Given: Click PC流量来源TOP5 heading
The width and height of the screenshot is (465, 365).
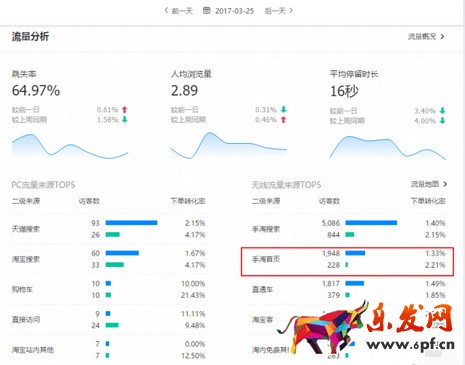Looking at the screenshot, I should click(x=43, y=185).
